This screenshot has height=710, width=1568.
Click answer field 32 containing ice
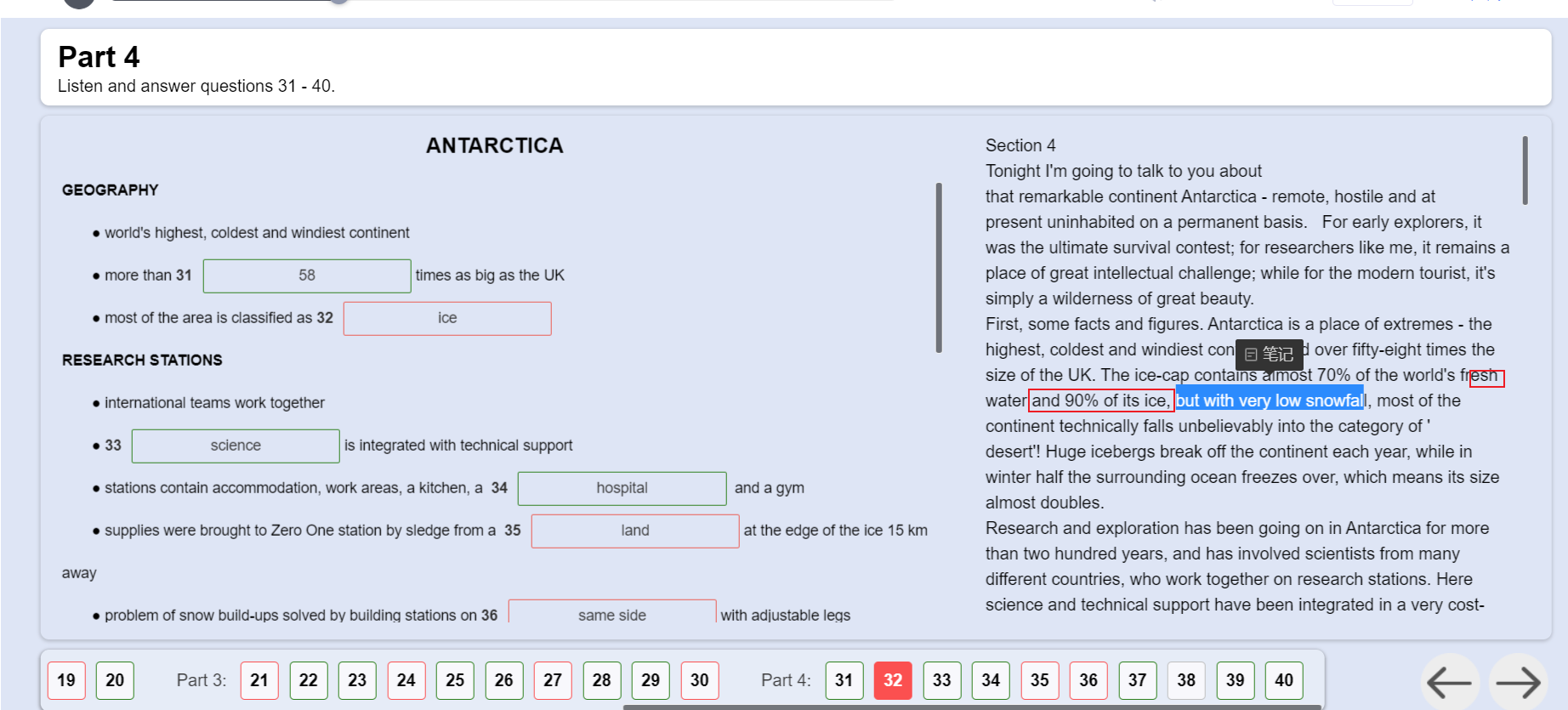coord(447,318)
